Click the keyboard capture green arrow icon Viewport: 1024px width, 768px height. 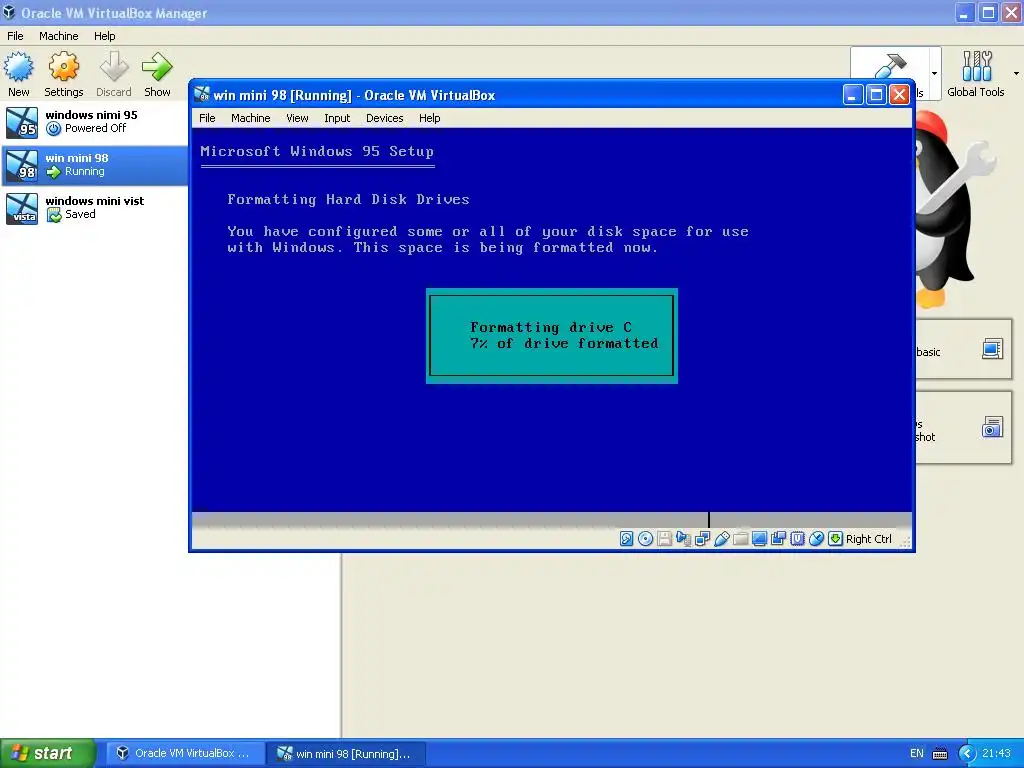[835, 539]
